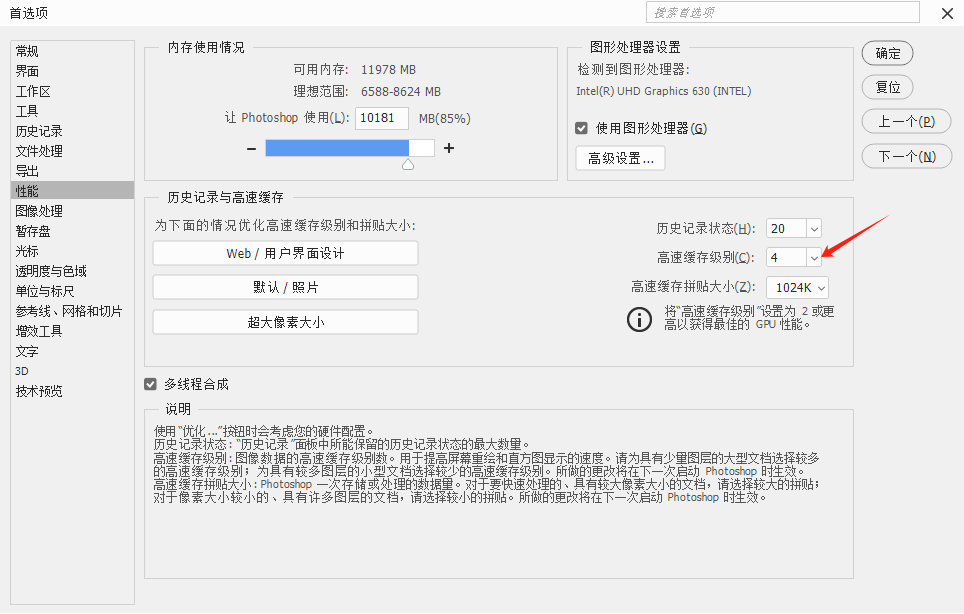The width and height of the screenshot is (964, 614).
Task: Click the minus icon beside memory slider
Action: point(251,148)
